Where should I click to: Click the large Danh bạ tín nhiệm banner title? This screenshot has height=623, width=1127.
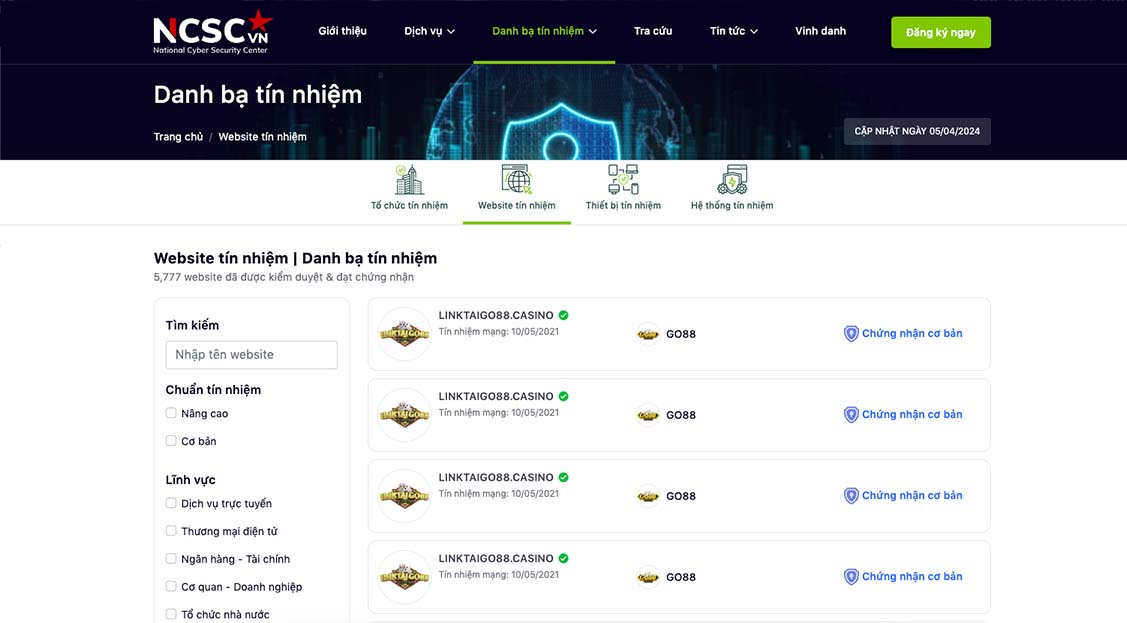[258, 95]
